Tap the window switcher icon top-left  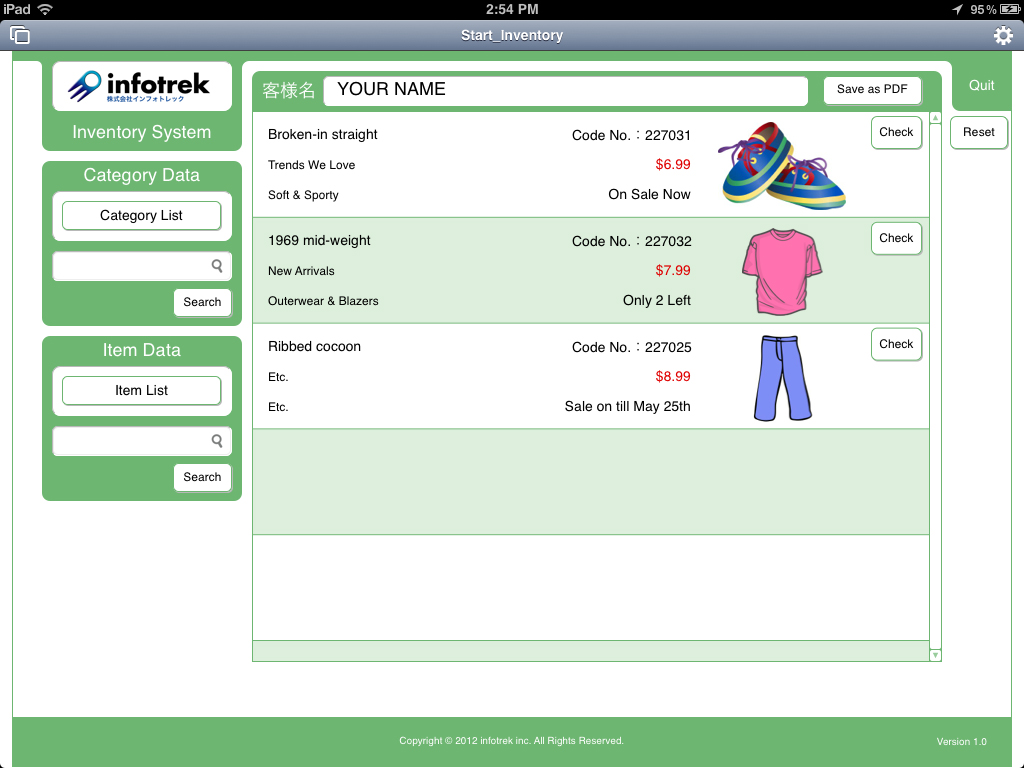(x=20, y=36)
